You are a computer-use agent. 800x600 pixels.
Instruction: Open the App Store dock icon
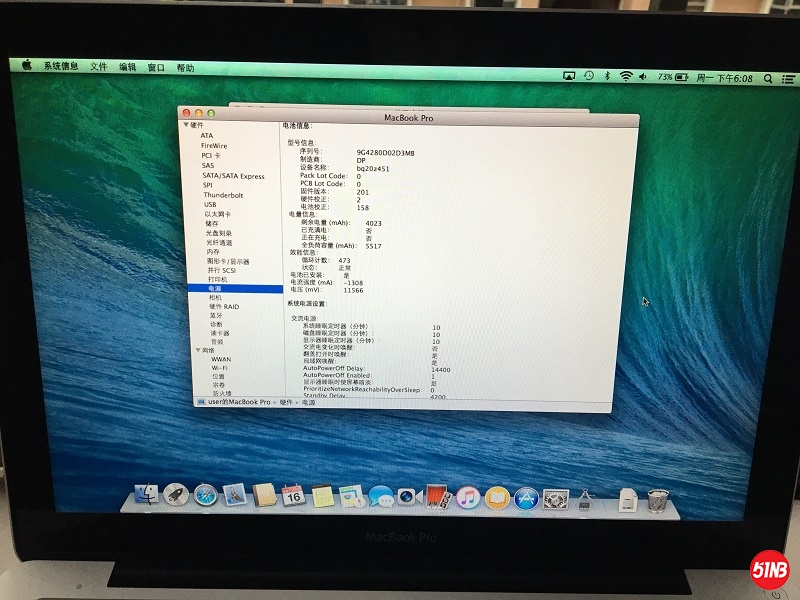coord(527,497)
